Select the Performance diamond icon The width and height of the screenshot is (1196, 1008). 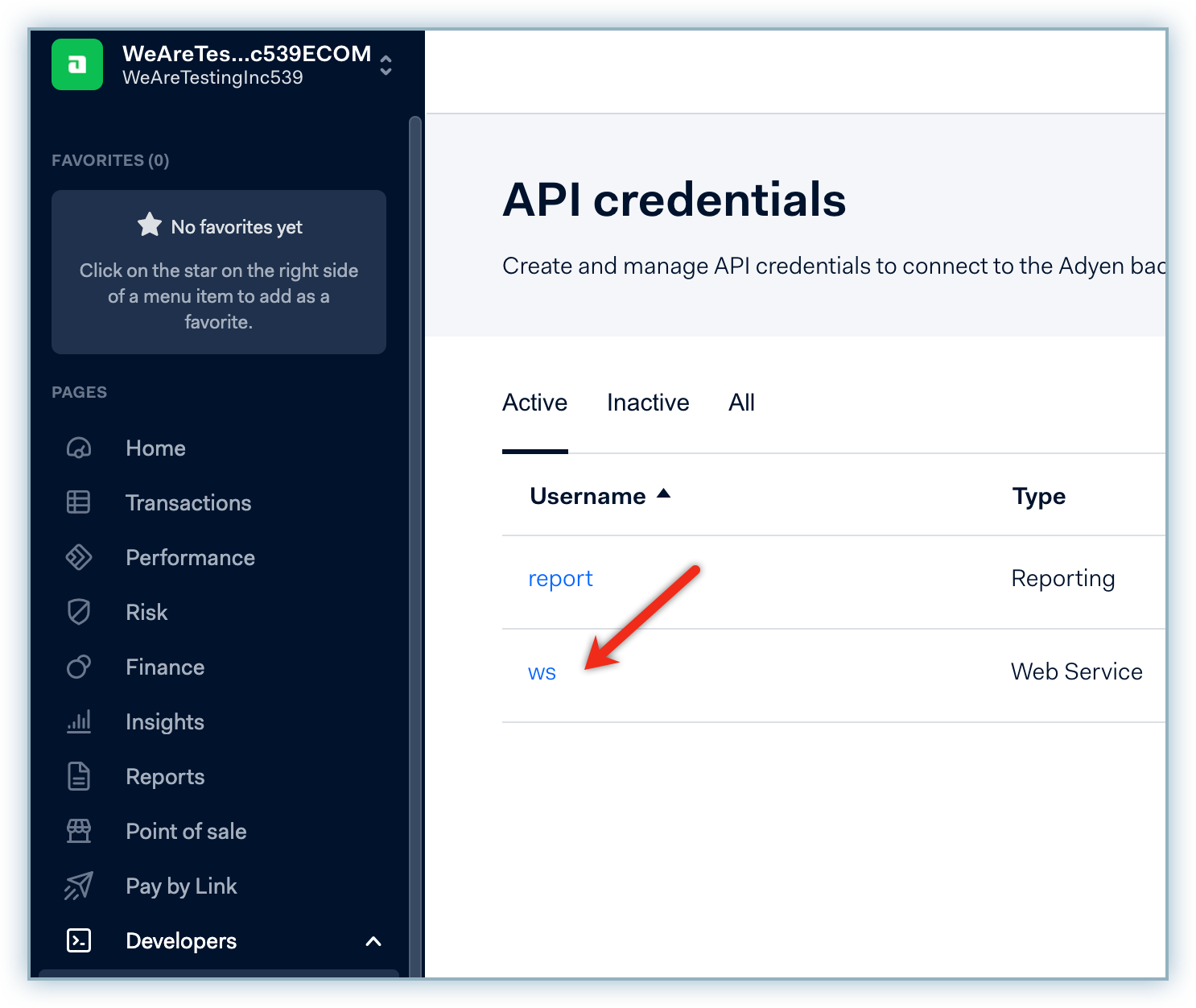[x=79, y=557]
